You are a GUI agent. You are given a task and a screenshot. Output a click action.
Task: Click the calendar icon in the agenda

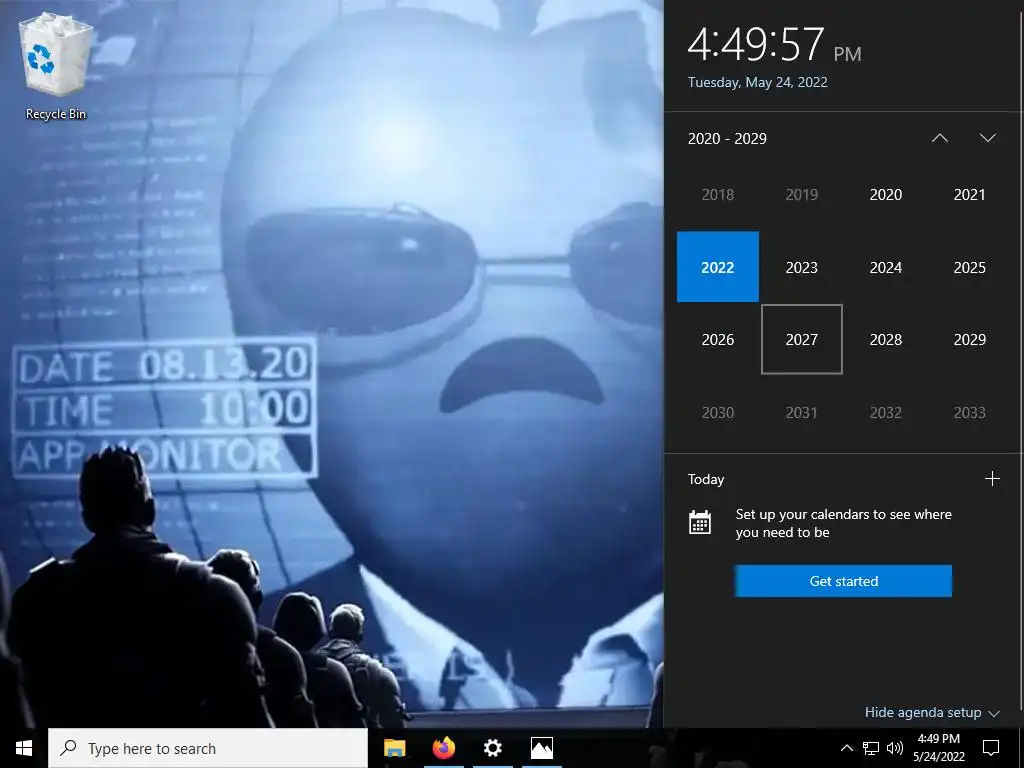pyautogui.click(x=699, y=522)
